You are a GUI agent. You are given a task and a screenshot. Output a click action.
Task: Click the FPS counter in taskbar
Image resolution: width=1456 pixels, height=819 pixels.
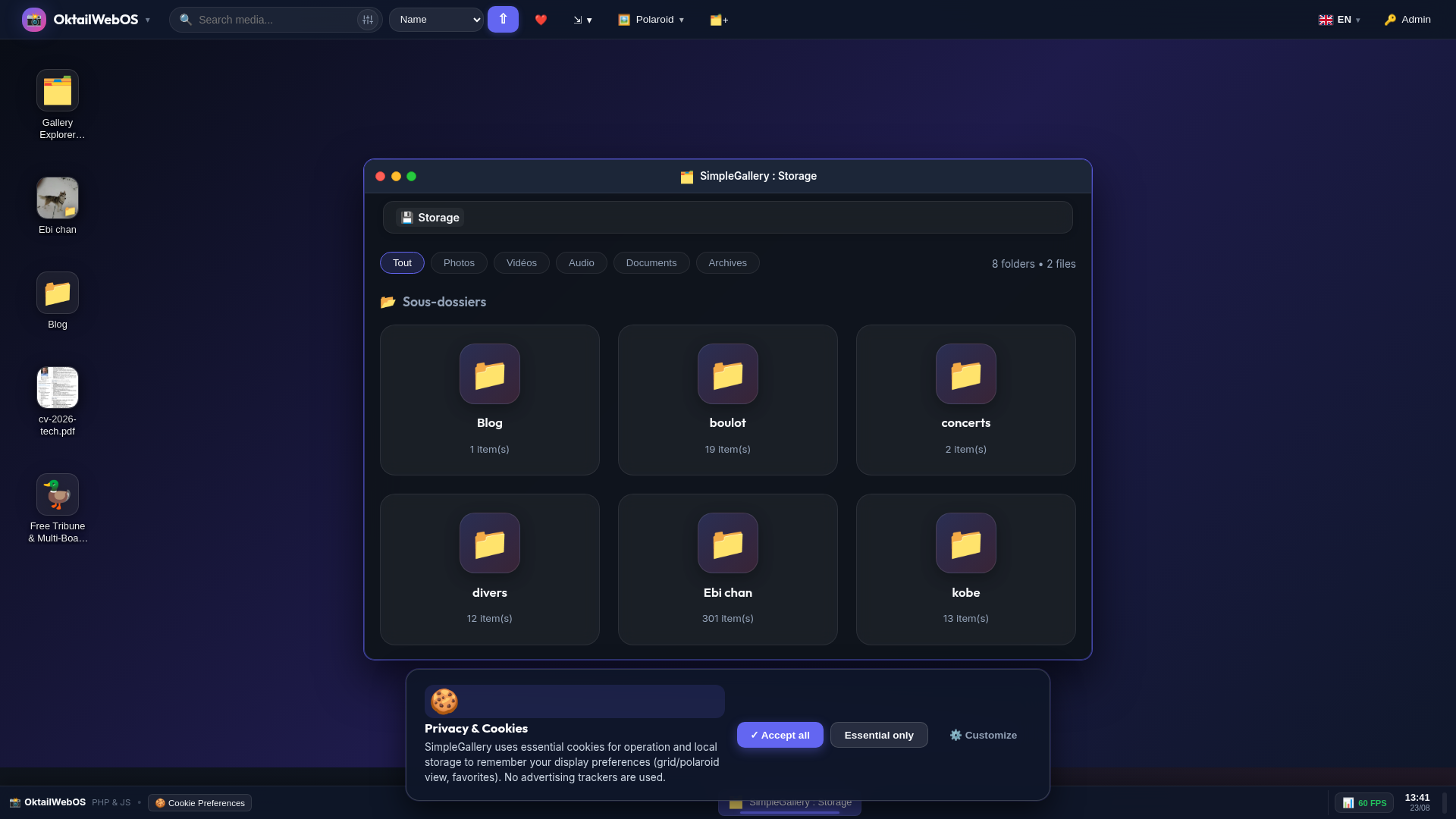1364,803
